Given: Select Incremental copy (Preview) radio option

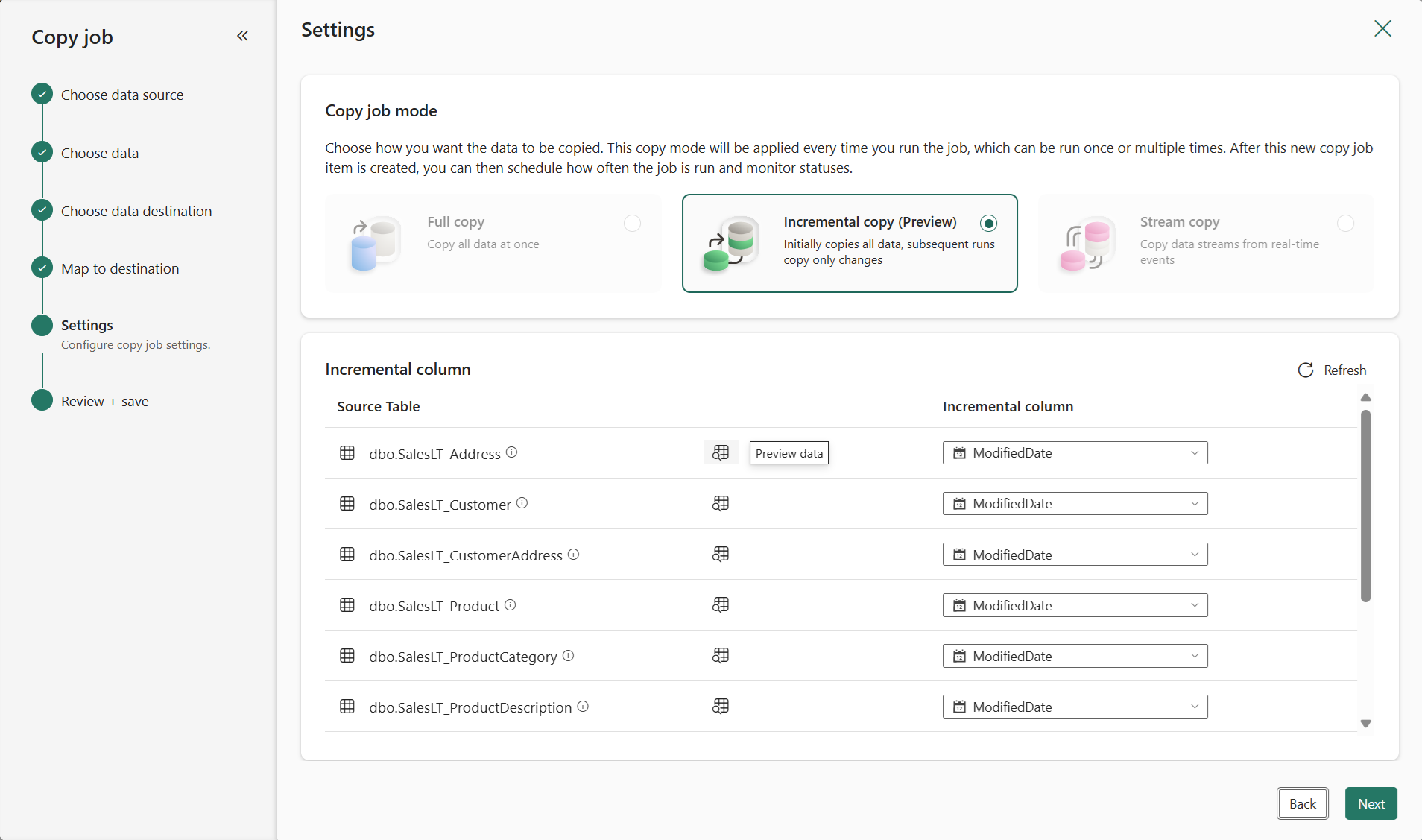Looking at the screenshot, I should click(x=988, y=223).
